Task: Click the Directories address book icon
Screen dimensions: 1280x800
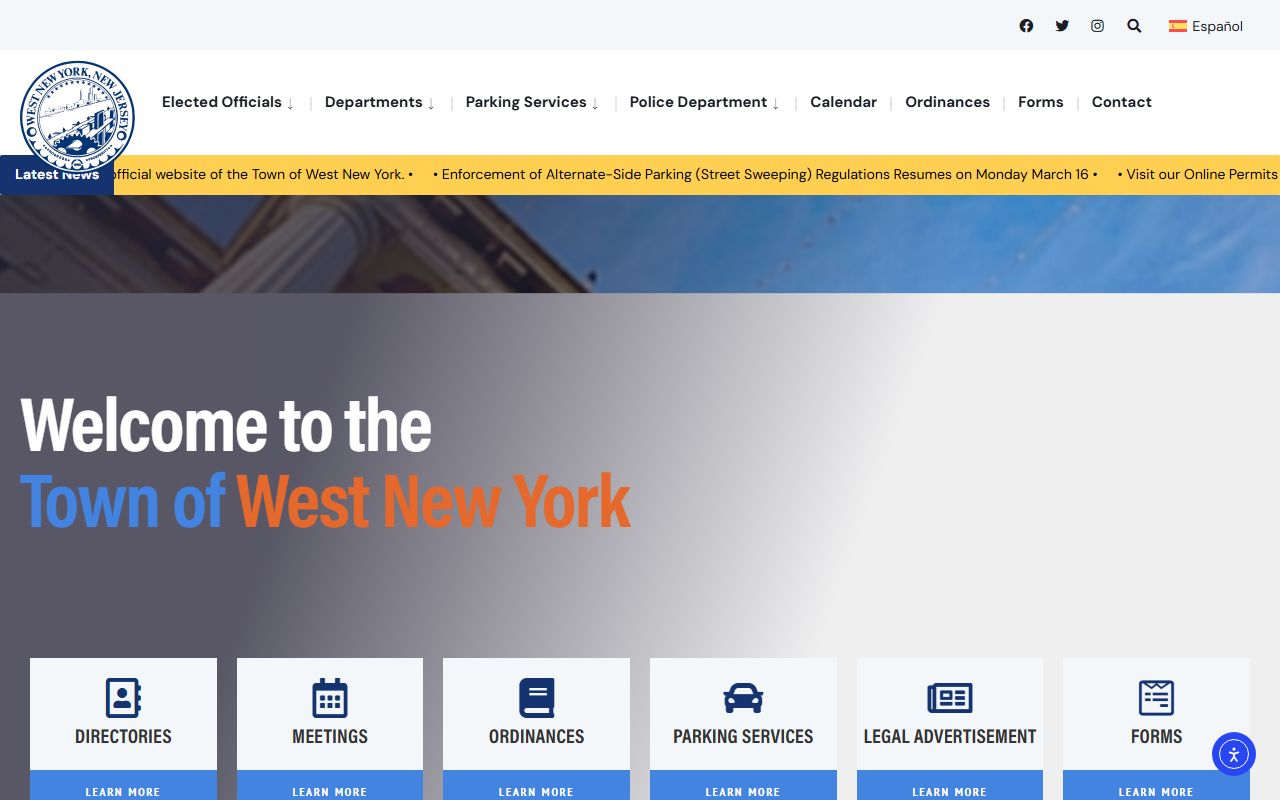Action: coord(123,698)
